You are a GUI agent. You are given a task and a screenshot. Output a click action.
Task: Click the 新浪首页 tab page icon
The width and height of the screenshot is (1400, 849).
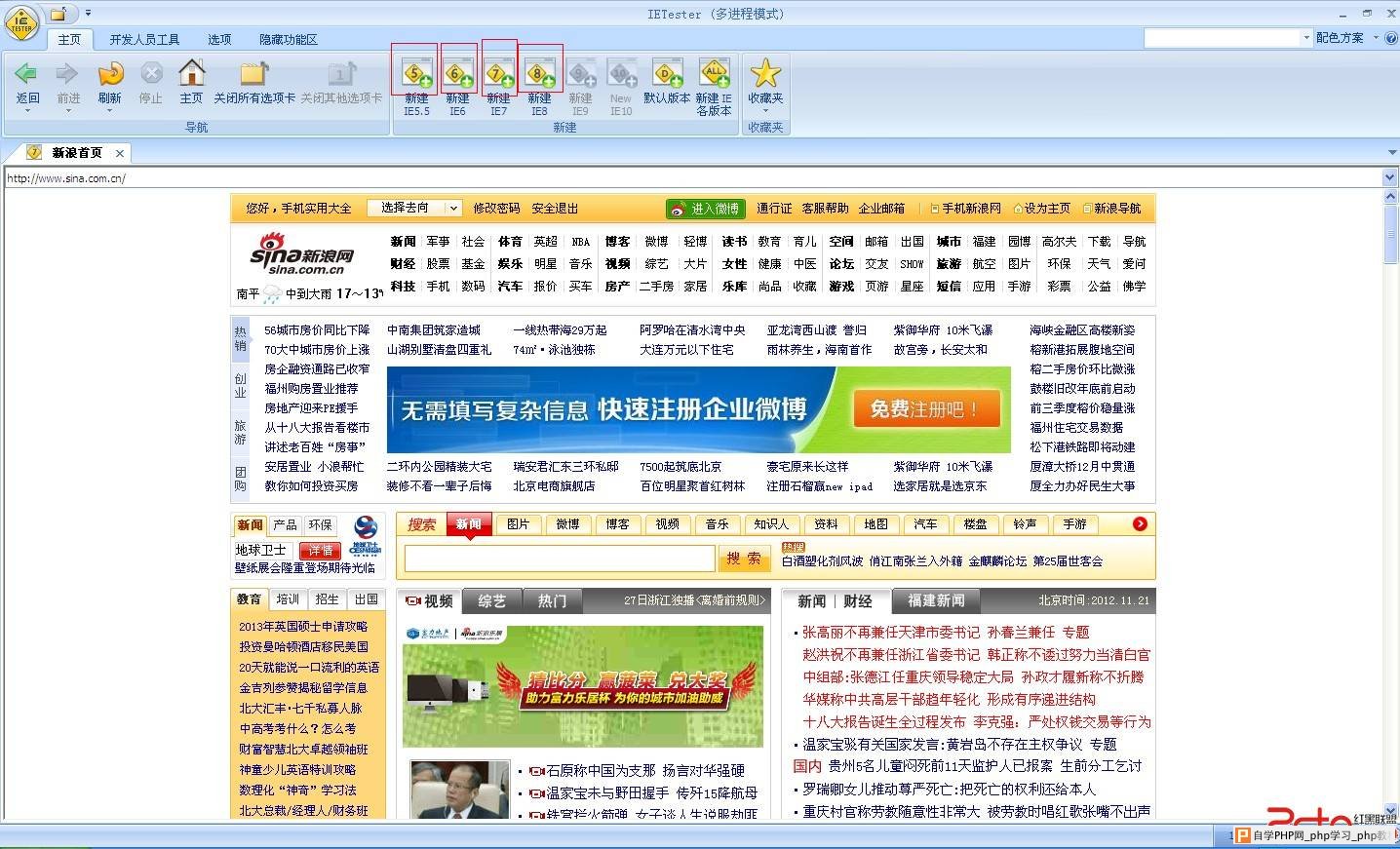(34, 153)
